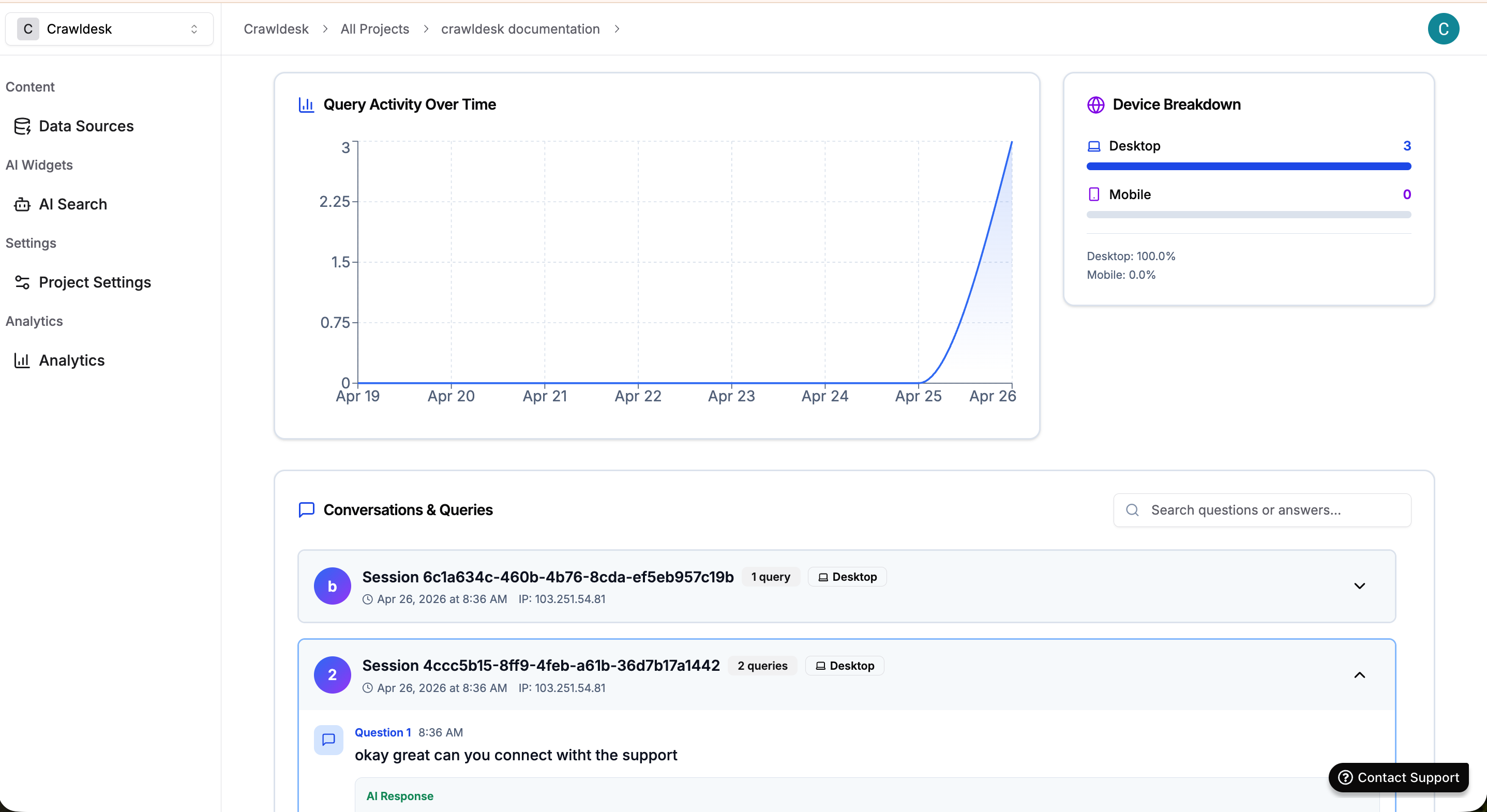Click the Desktop blue progress bar
This screenshot has width=1487, height=812.
pos(1248,166)
